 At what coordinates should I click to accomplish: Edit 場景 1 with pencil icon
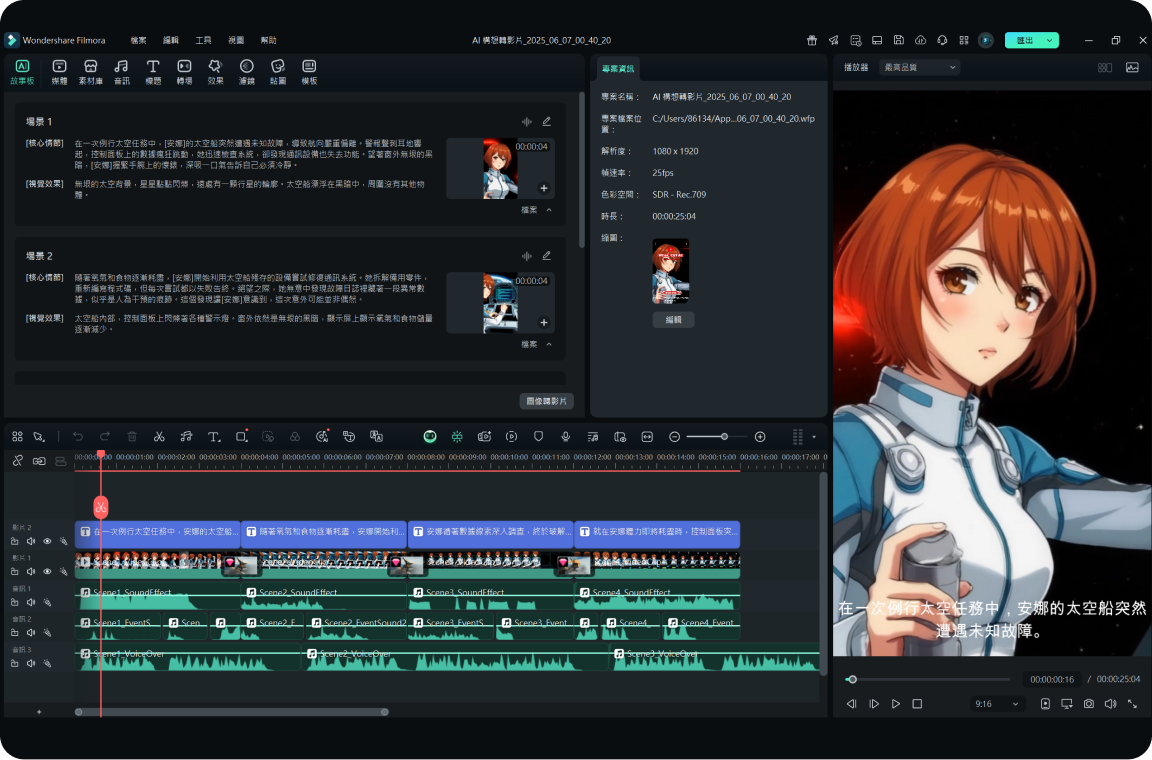coord(547,121)
